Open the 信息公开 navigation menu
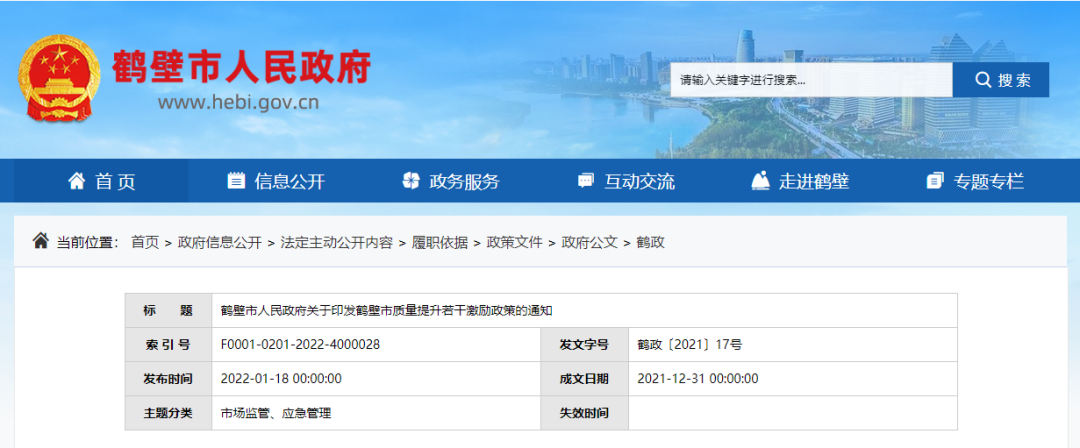The height and width of the screenshot is (448, 1080). (x=289, y=182)
